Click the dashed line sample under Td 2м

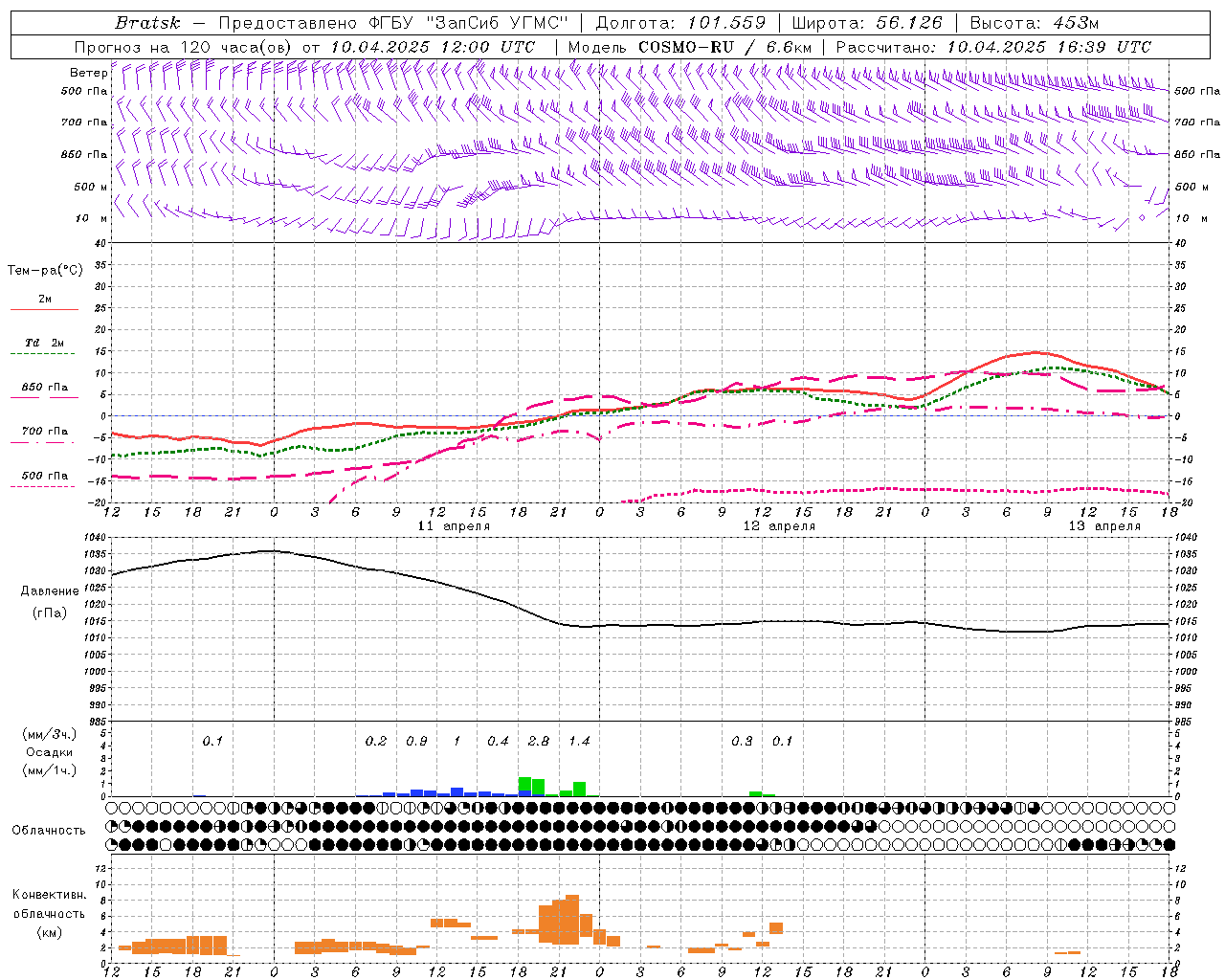(x=44, y=354)
